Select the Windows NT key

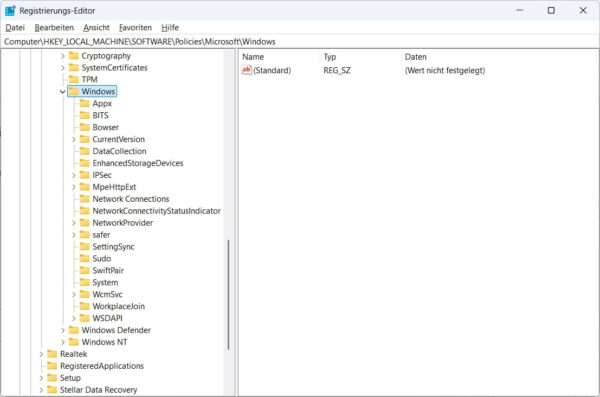point(104,342)
